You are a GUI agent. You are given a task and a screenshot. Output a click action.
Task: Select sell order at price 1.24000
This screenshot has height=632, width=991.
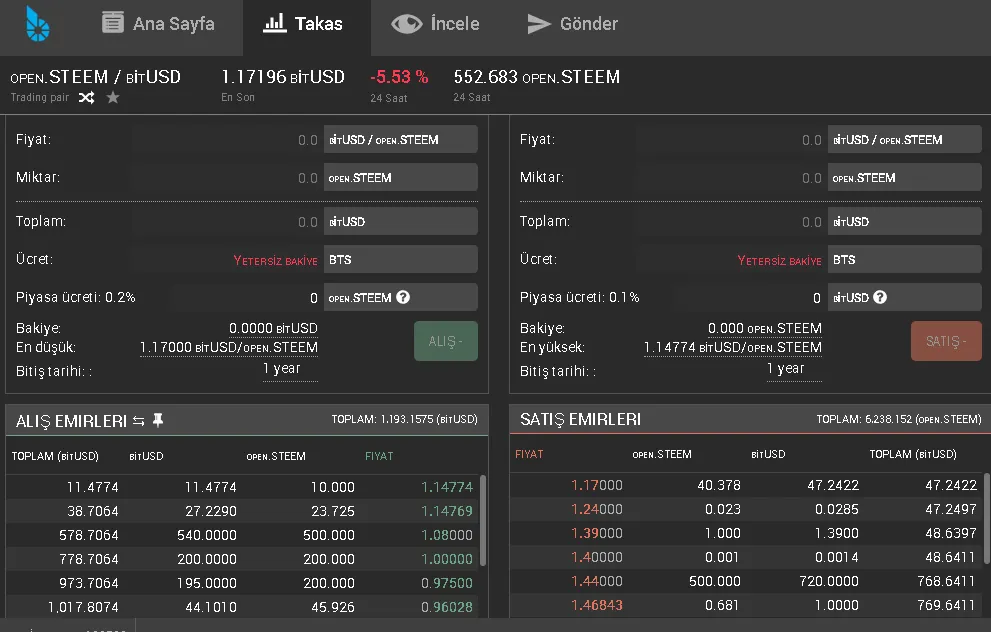click(747, 509)
